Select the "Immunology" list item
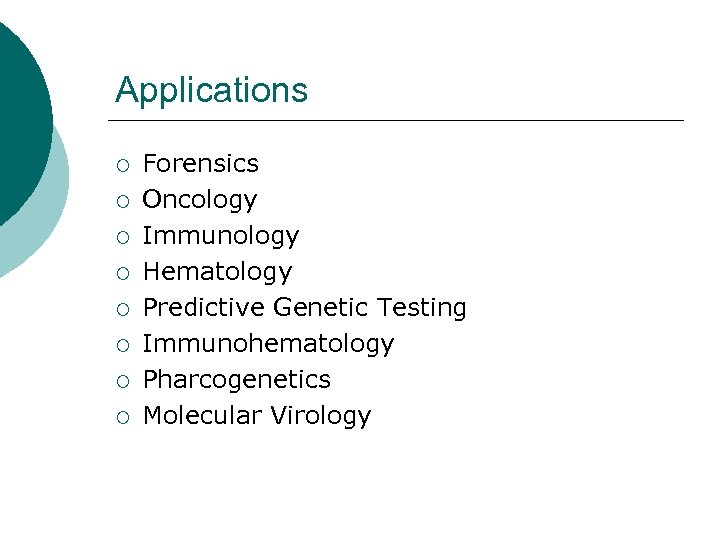Screen dimensions: 720x540 [x=221, y=235]
